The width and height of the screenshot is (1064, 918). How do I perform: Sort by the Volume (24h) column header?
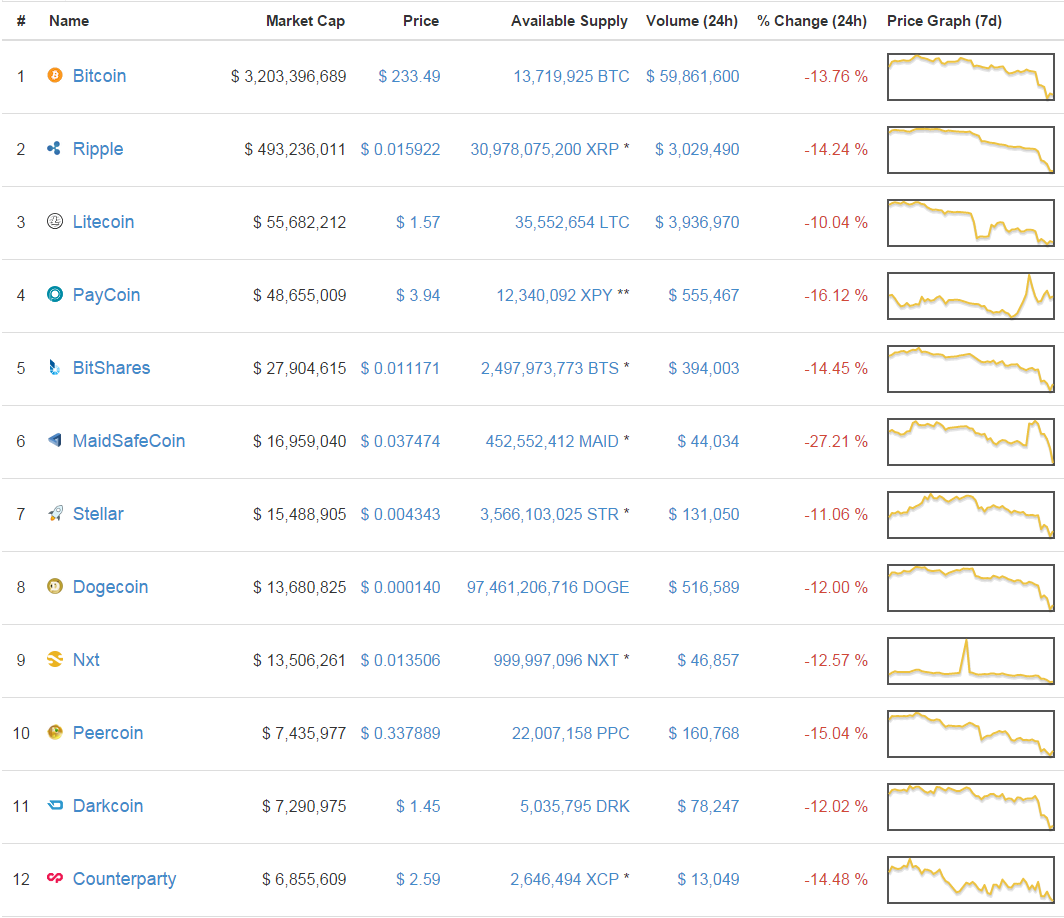691,21
